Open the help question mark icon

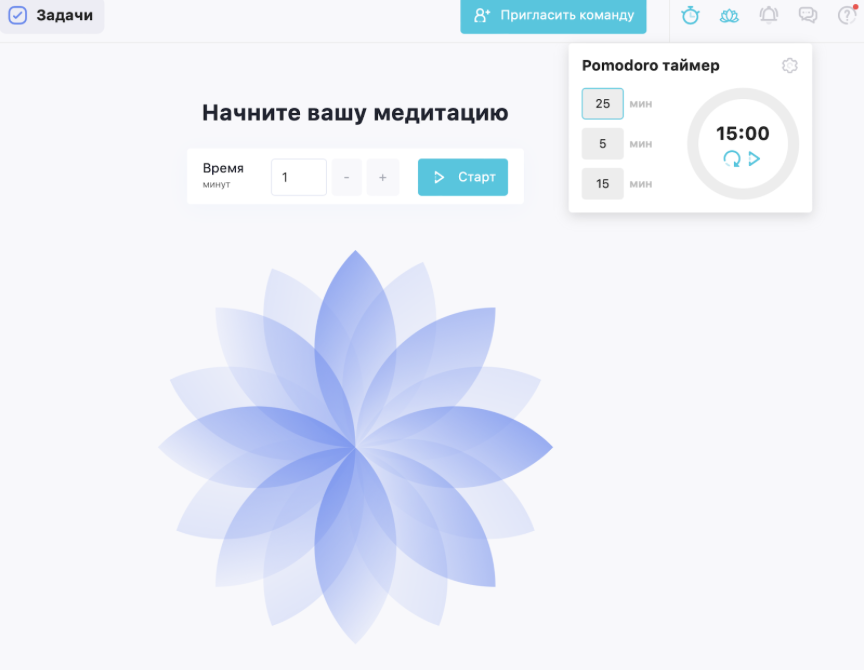coord(846,15)
